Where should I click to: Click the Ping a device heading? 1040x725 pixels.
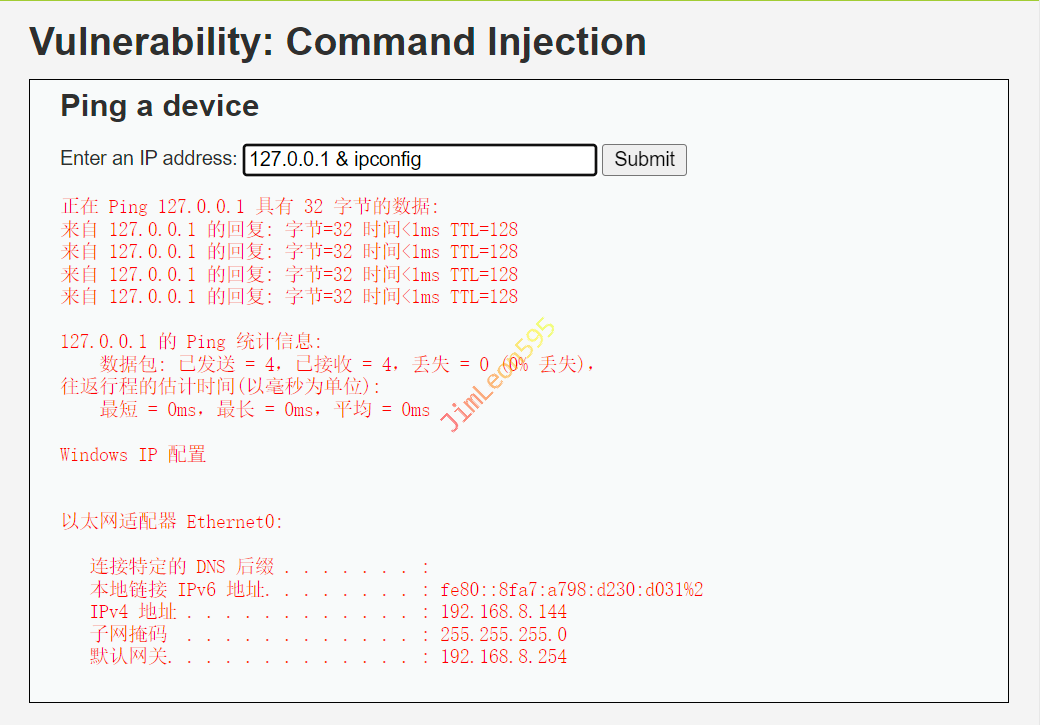(x=159, y=106)
